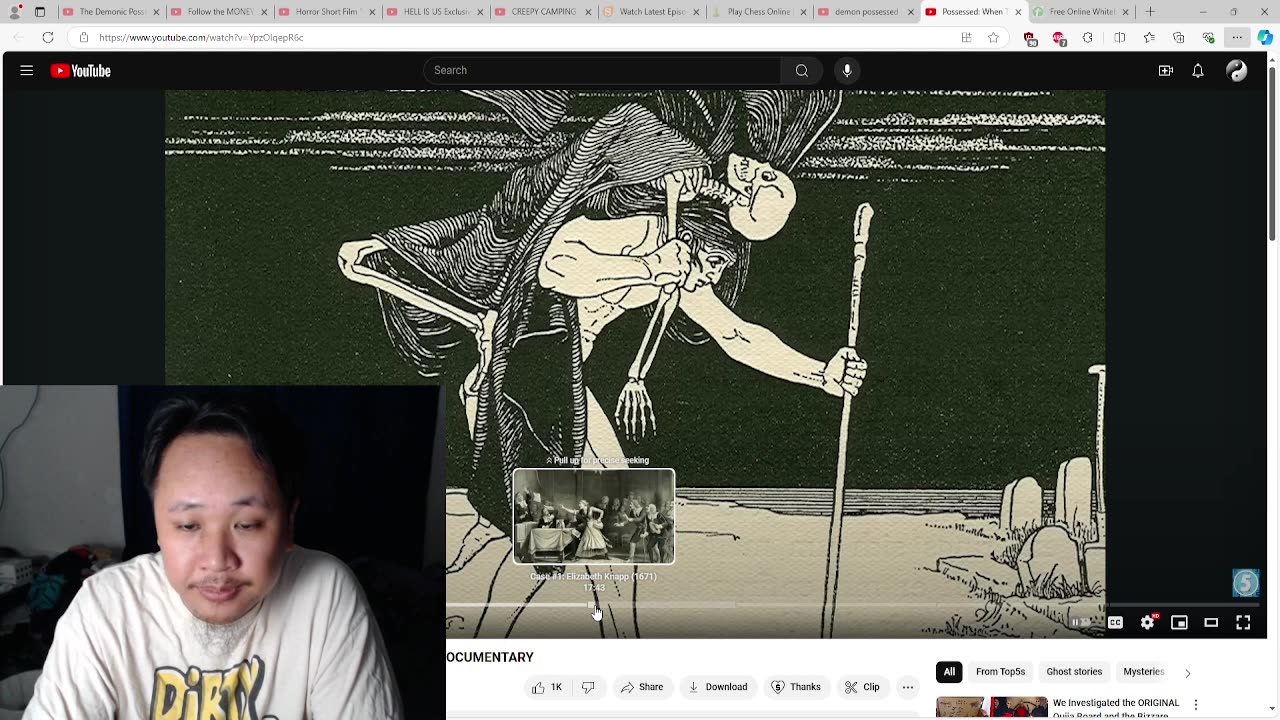Open browser profile icon in title bar

(17, 12)
